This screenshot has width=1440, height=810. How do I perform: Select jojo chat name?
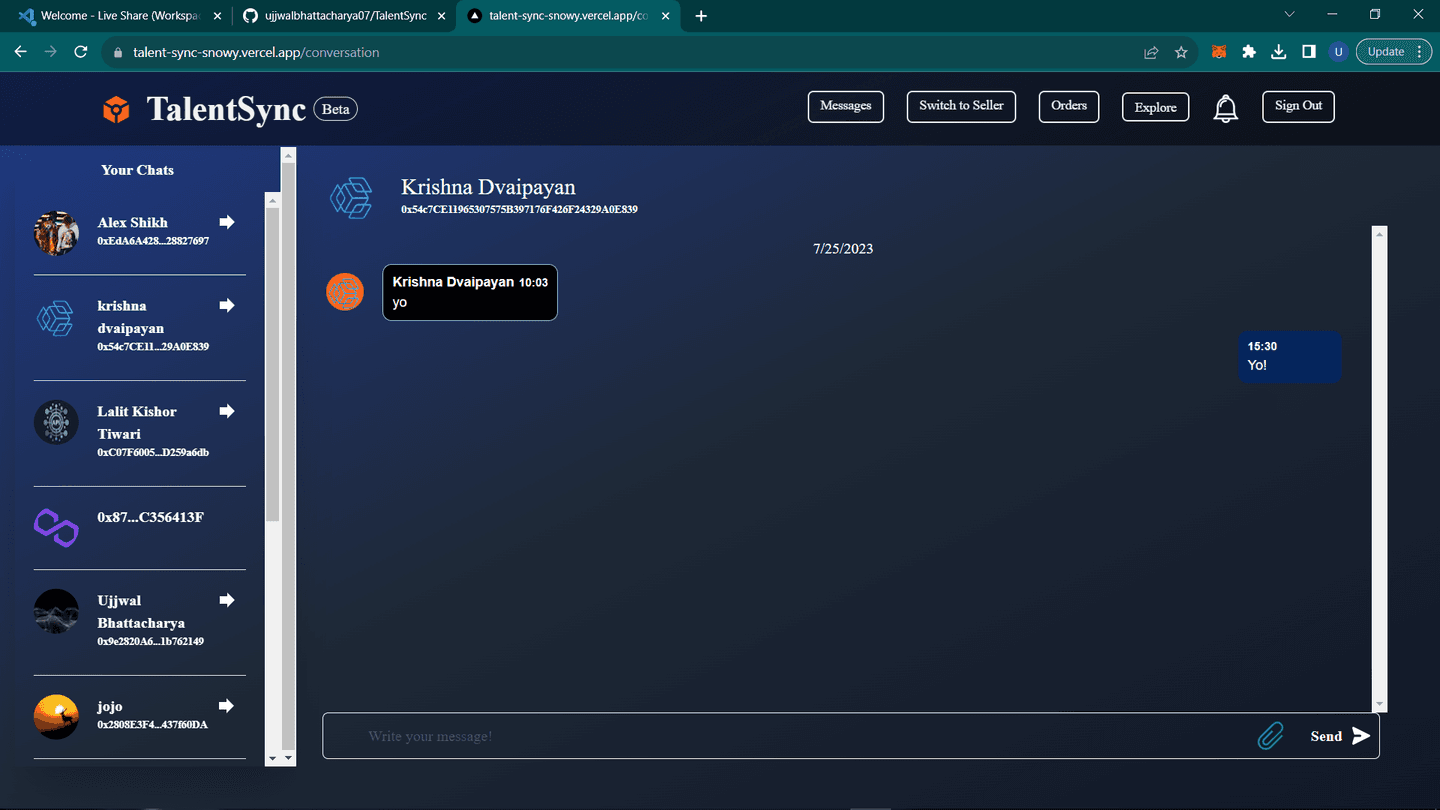point(110,706)
